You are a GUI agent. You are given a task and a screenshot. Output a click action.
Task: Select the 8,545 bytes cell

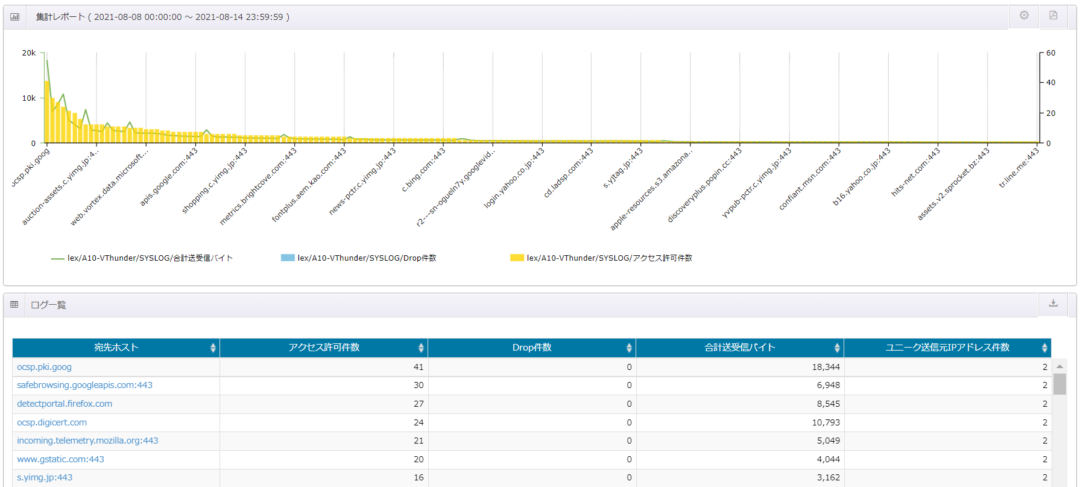pos(740,404)
